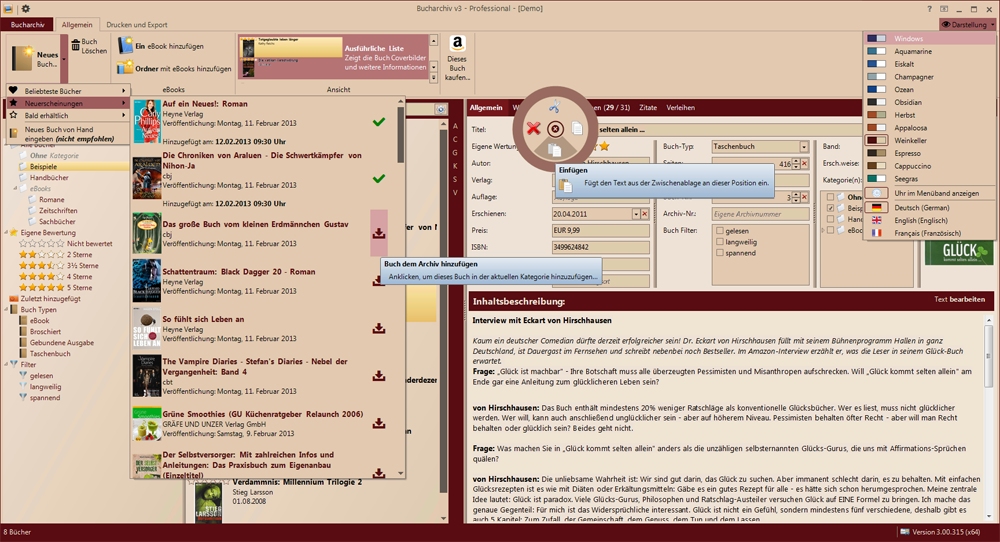1000x542 pixels.
Task: Click 'Ein eBook hinzufügen' ribbon button
Action: [161, 46]
